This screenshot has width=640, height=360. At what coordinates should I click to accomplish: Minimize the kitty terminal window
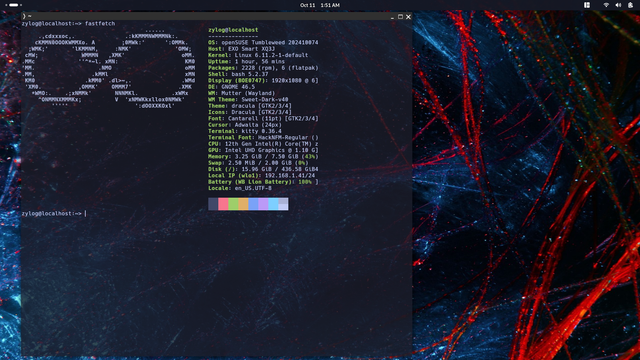(392, 17)
